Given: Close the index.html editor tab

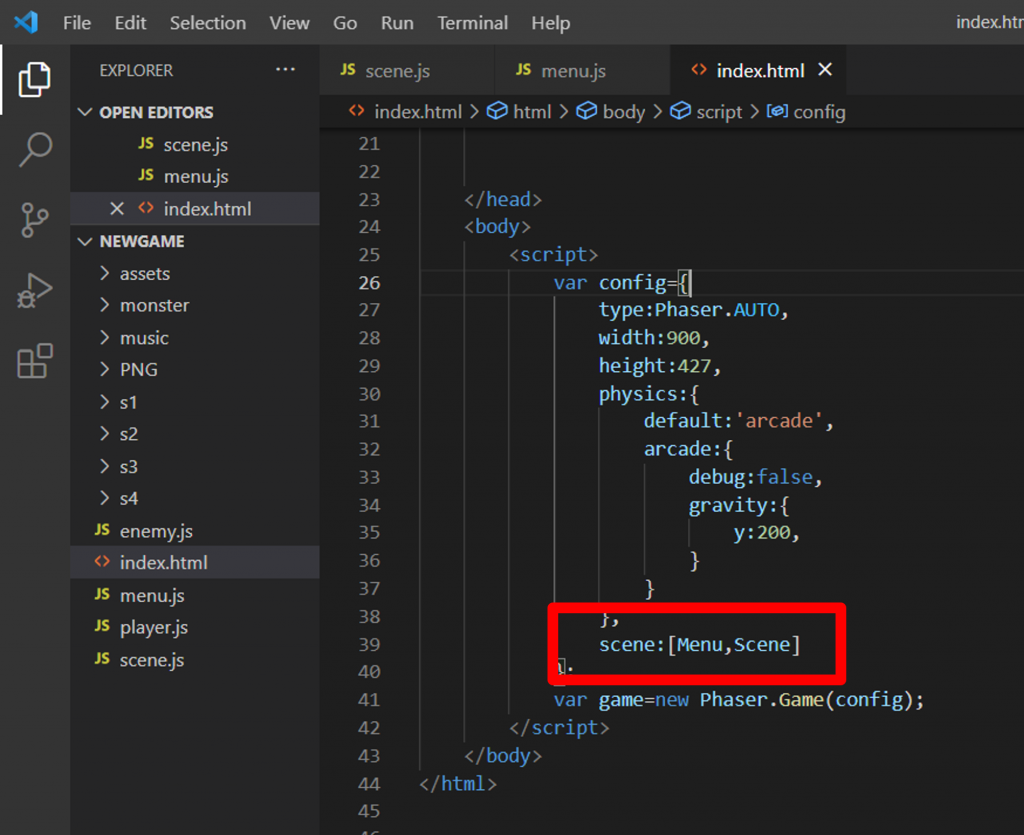Looking at the screenshot, I should tap(825, 69).
